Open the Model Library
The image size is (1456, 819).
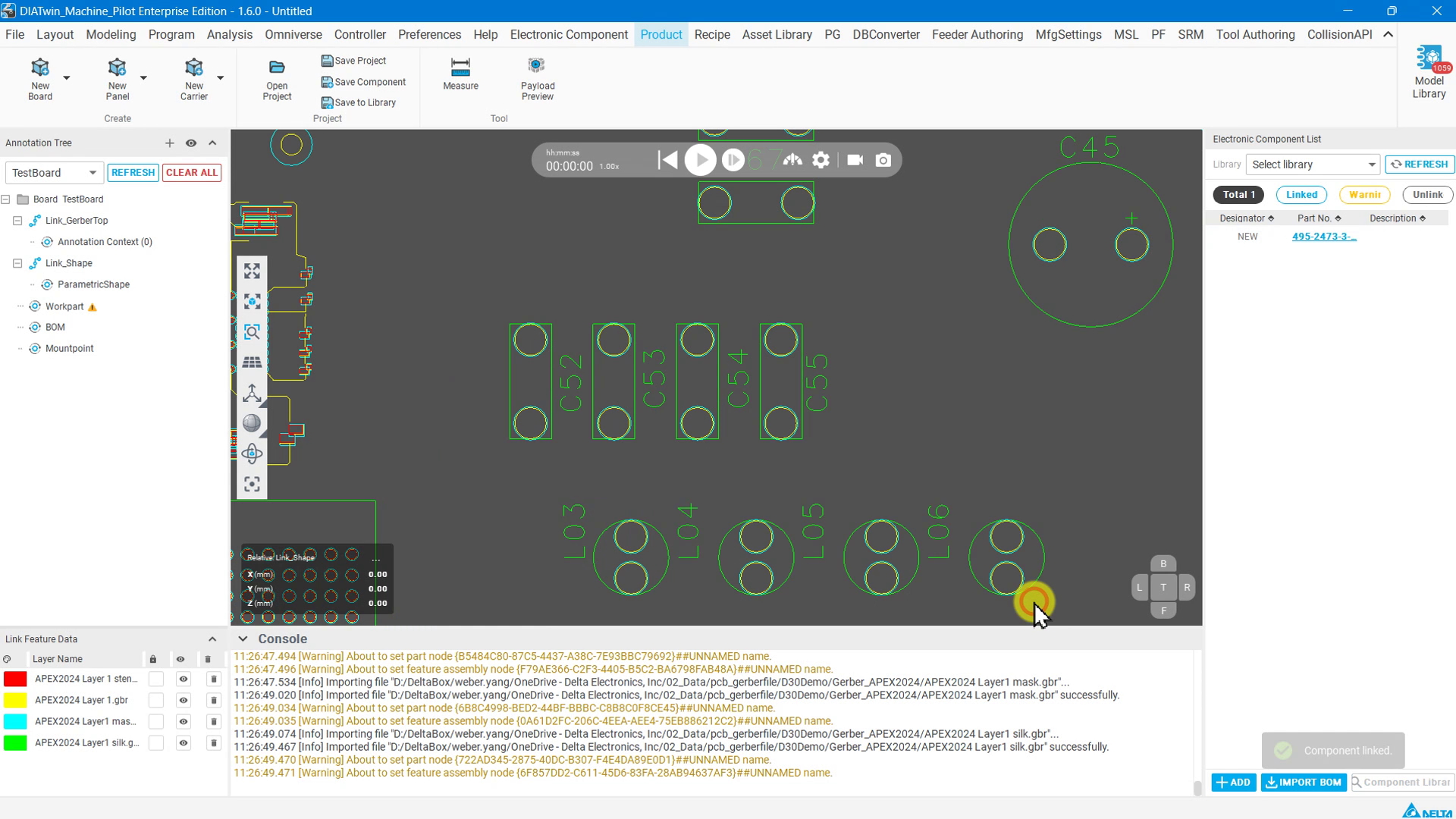pyautogui.click(x=1429, y=73)
